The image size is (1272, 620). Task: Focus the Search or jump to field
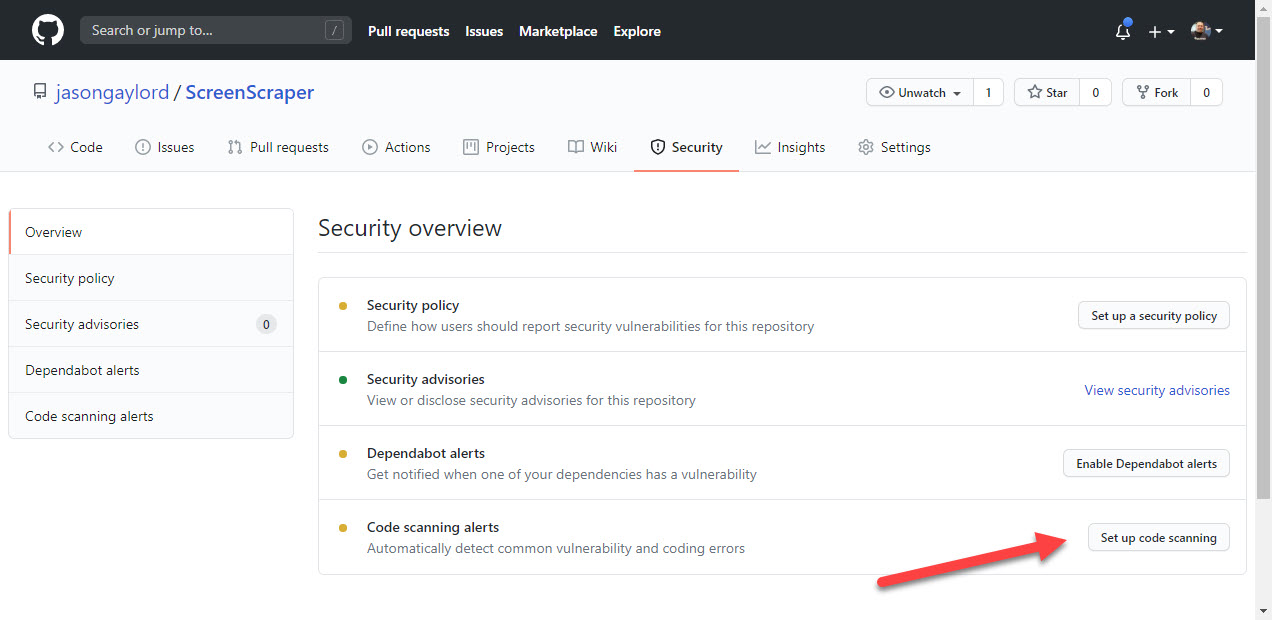(215, 30)
